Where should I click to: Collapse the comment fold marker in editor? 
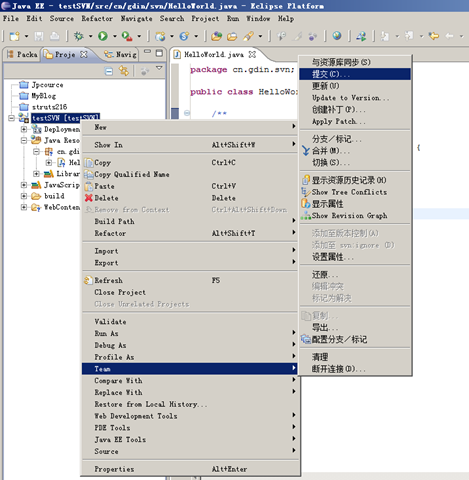click(x=187, y=113)
